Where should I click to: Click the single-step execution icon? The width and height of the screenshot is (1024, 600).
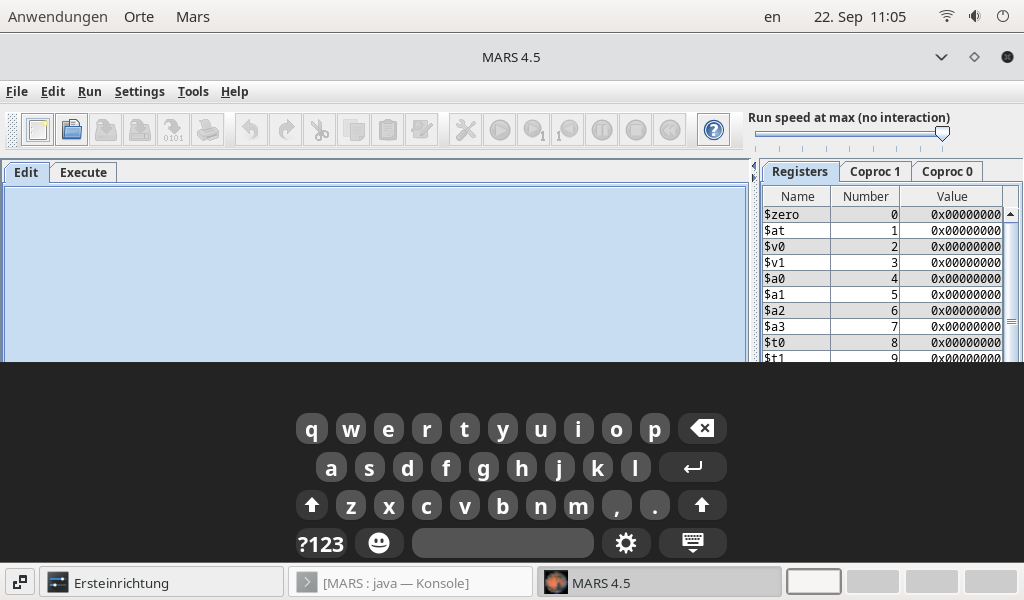(x=534, y=129)
